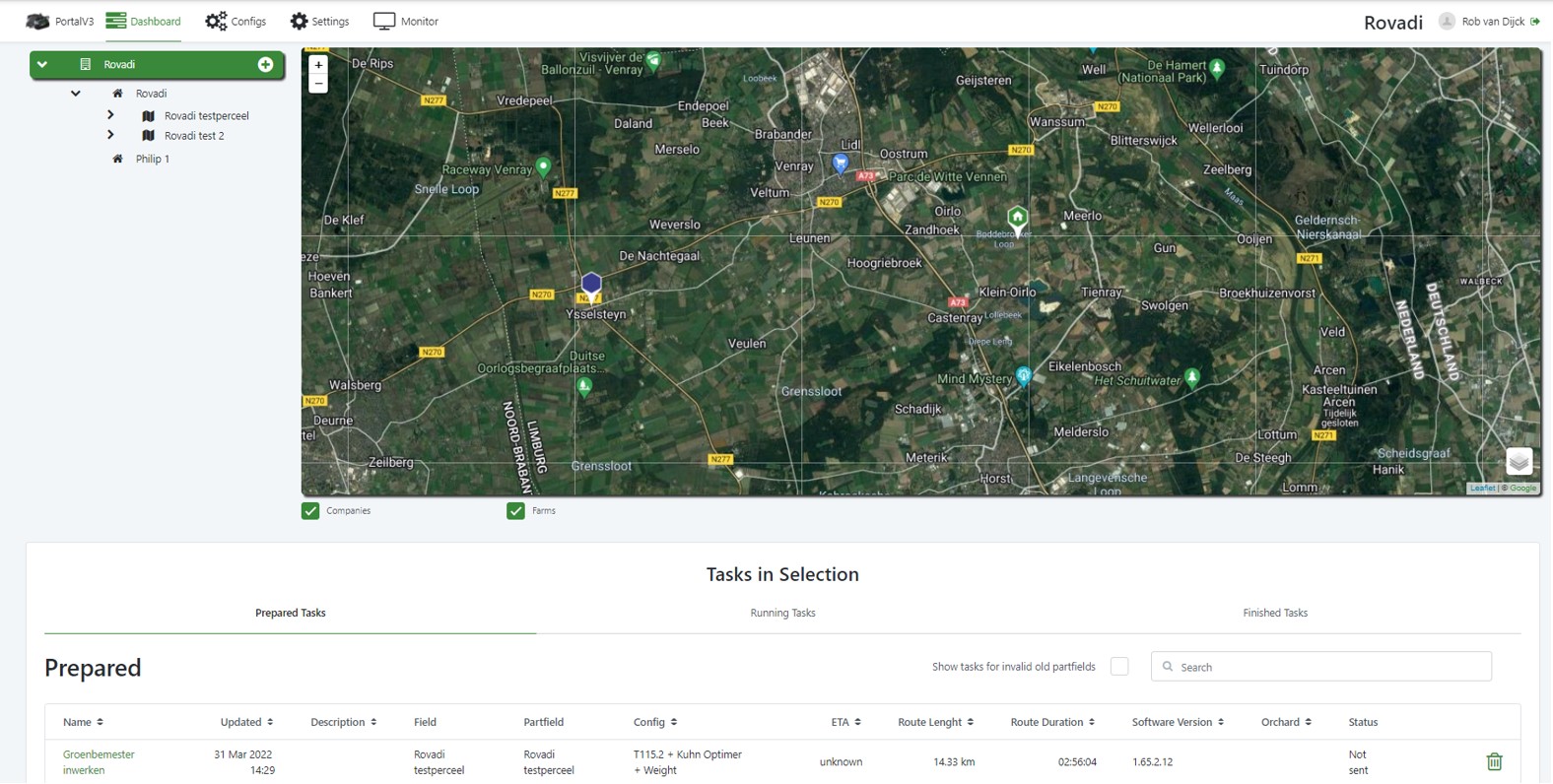Open the Configs page
Image resolution: width=1553 pixels, height=784 pixels.
point(236,21)
